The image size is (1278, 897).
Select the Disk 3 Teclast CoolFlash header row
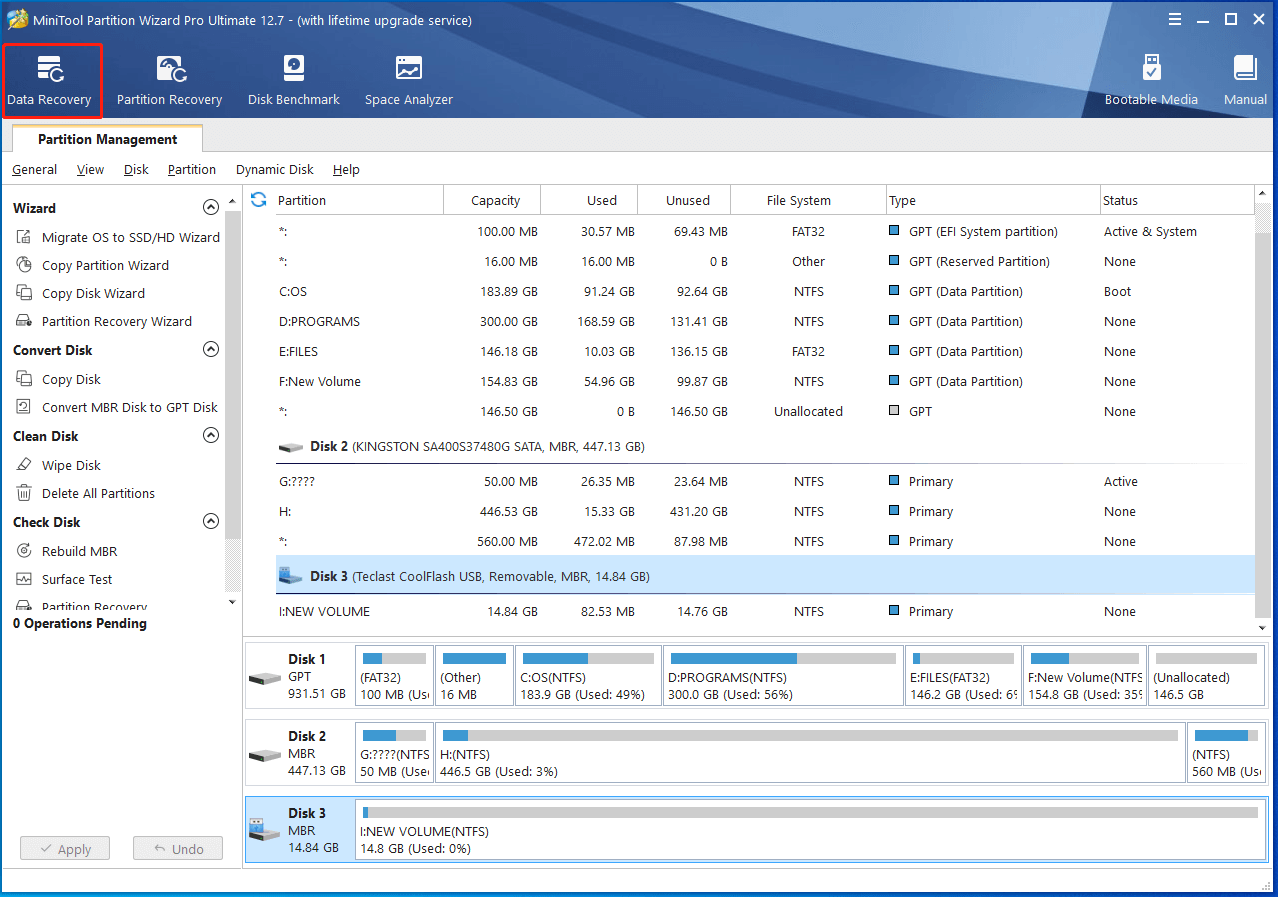tap(765, 576)
